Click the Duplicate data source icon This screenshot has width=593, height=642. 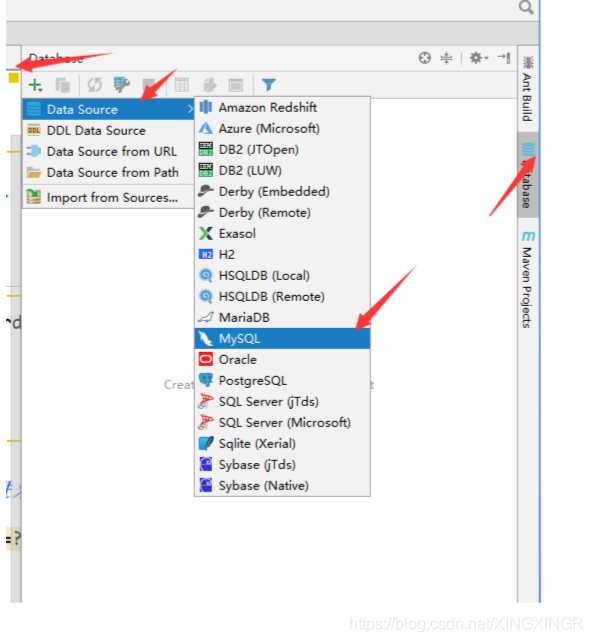[x=62, y=85]
